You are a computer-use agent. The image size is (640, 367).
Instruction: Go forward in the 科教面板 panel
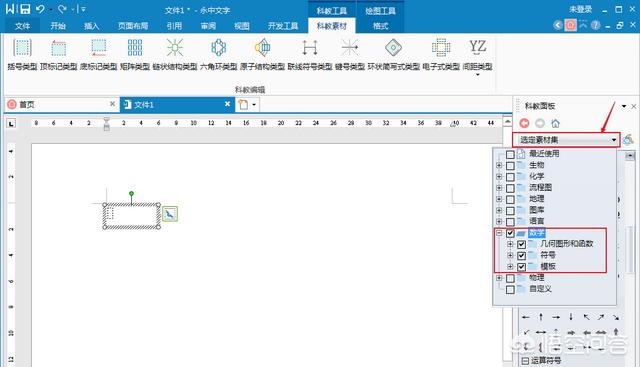(540, 123)
